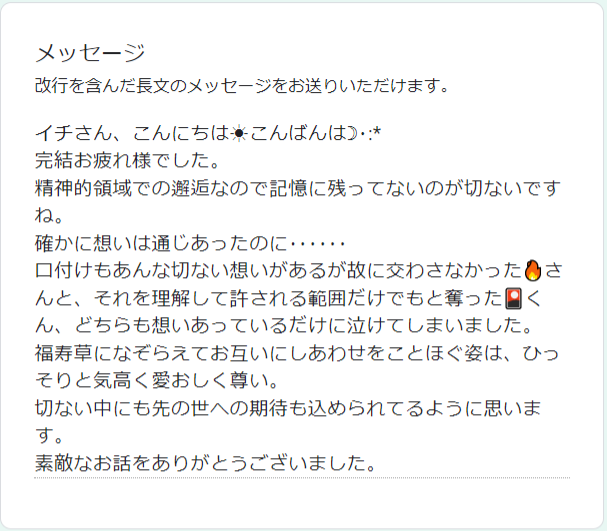Click the sentence beginning 精神的領域での邂逅
Viewport: 607px width, 531px height.
[297, 202]
